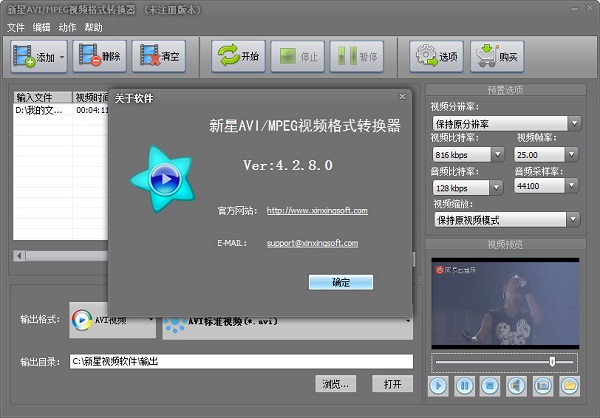Image resolution: width=600 pixels, height=418 pixels.
Task: Click the 停止 (Stop) toolbar button
Action: [297, 57]
